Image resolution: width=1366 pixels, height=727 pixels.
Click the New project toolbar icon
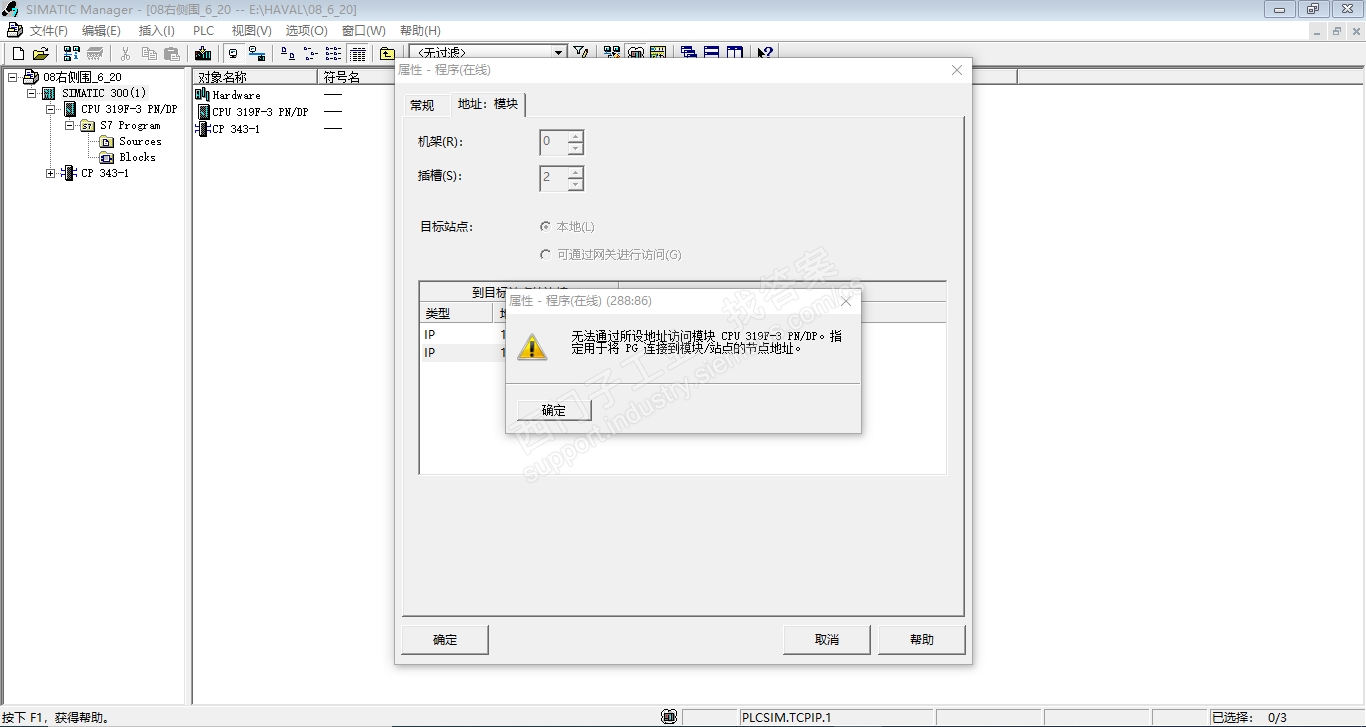tap(18, 53)
